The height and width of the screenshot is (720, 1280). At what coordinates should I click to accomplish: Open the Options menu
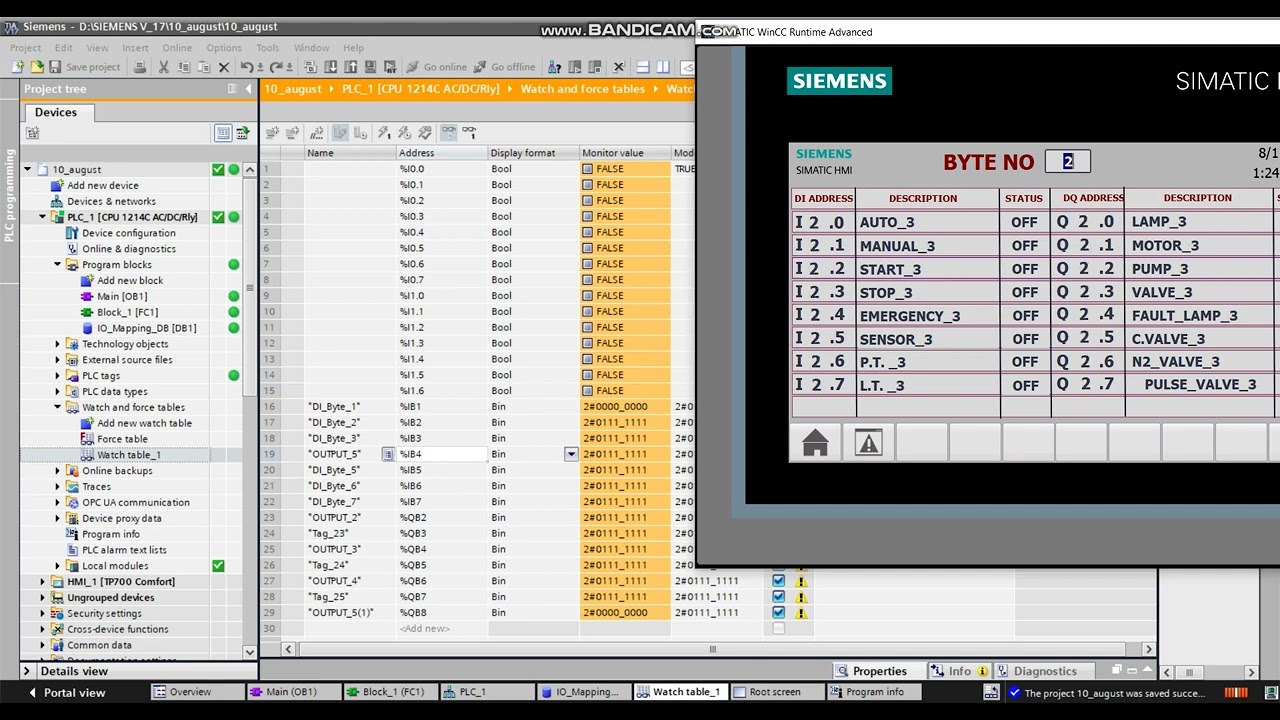(x=224, y=47)
